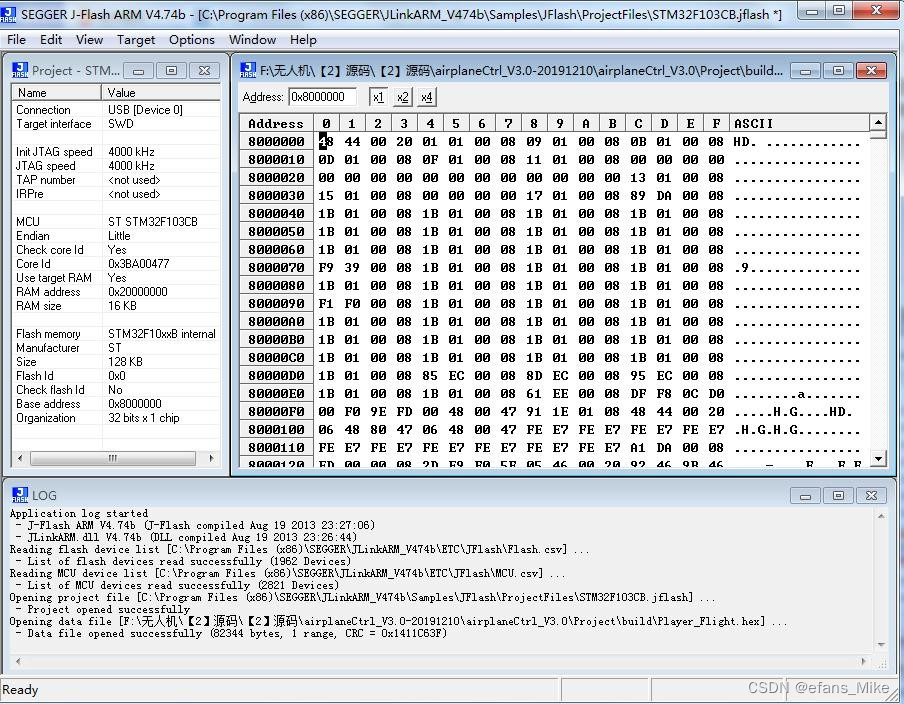The width and height of the screenshot is (904, 704).
Task: Maximize the LOG panel
Action: point(838,496)
